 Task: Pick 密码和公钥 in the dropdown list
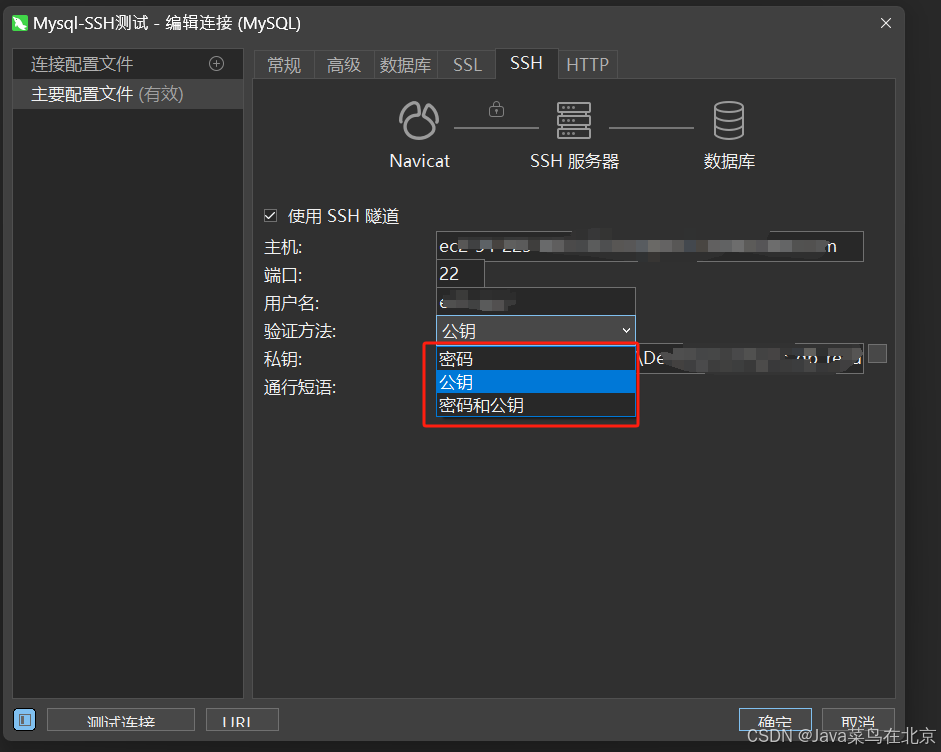click(535, 405)
